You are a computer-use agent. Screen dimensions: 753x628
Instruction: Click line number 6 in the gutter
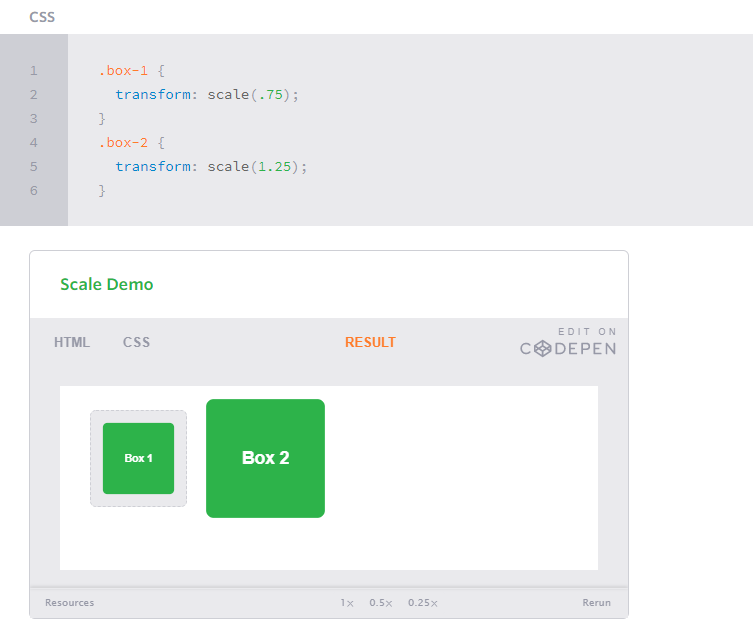click(34, 191)
